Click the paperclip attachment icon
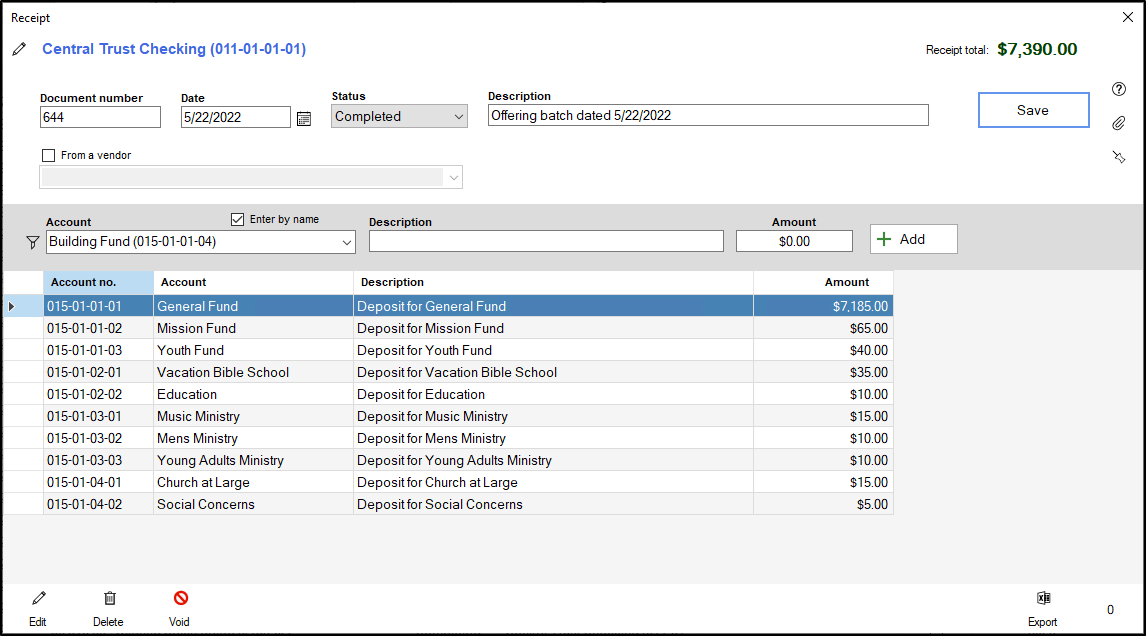 click(1119, 123)
